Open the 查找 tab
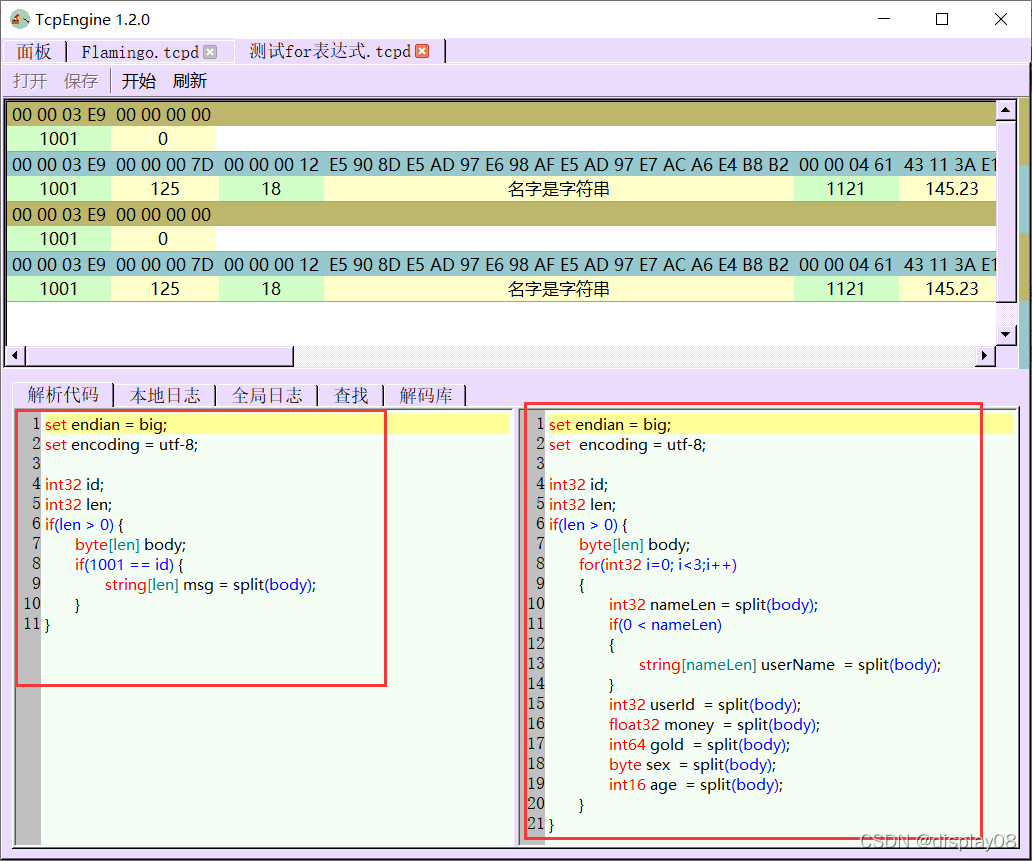 (351, 396)
